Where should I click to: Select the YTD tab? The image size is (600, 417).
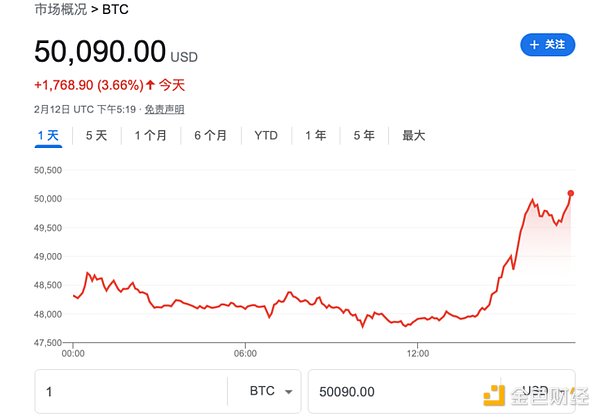266,135
